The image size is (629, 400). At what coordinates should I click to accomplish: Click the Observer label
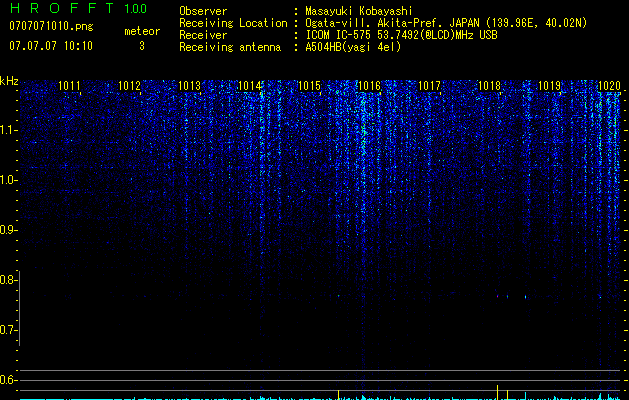click(x=203, y=11)
